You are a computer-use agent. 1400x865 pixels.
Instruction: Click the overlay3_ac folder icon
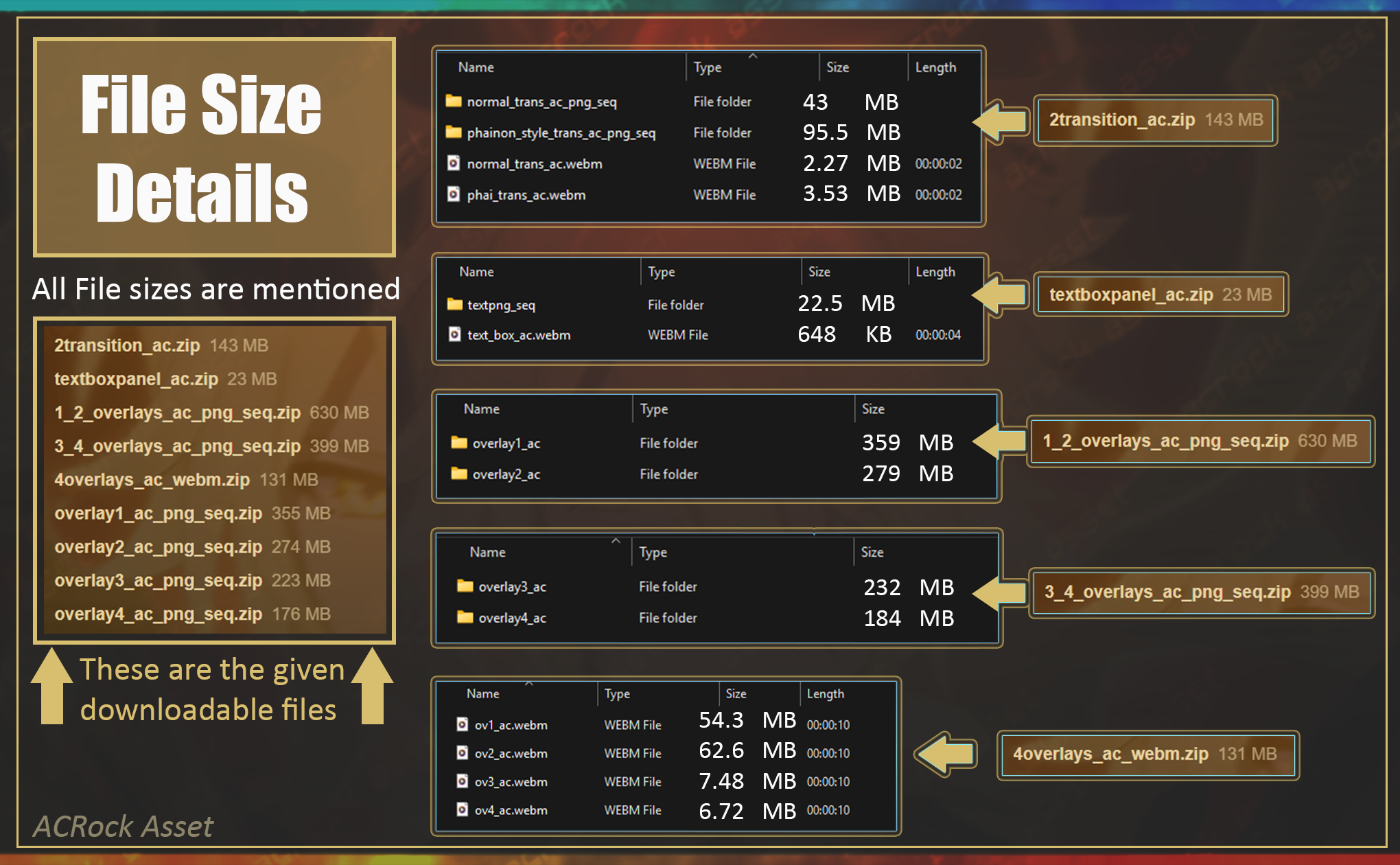coord(465,586)
